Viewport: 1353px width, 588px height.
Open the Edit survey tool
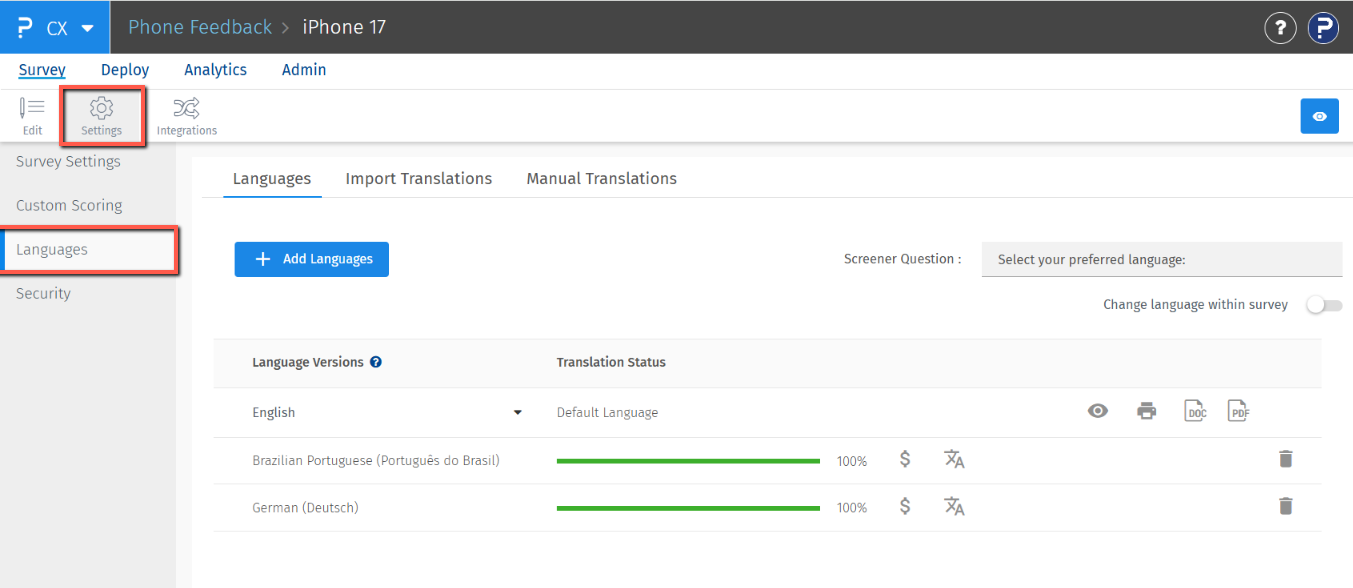point(32,115)
